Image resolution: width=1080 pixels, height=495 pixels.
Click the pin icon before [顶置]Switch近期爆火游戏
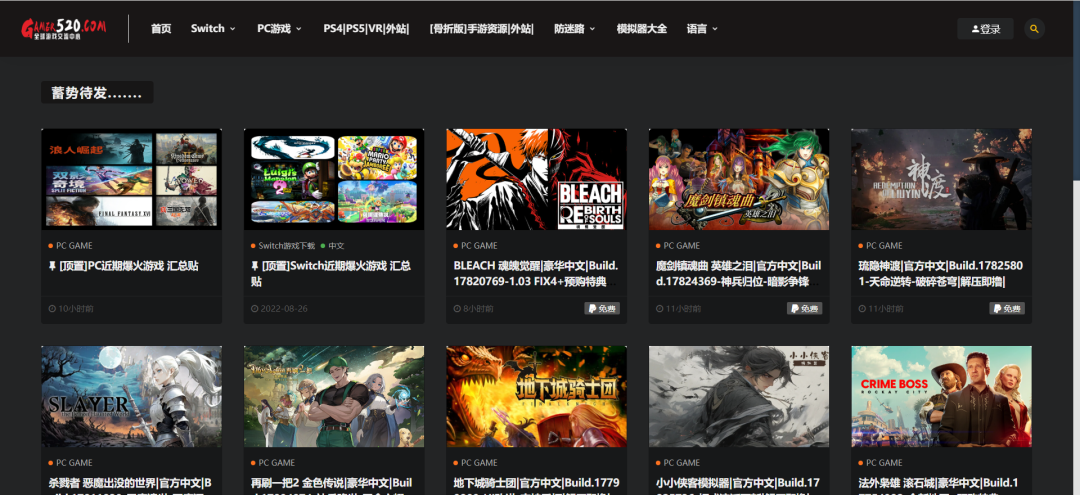coord(255,266)
